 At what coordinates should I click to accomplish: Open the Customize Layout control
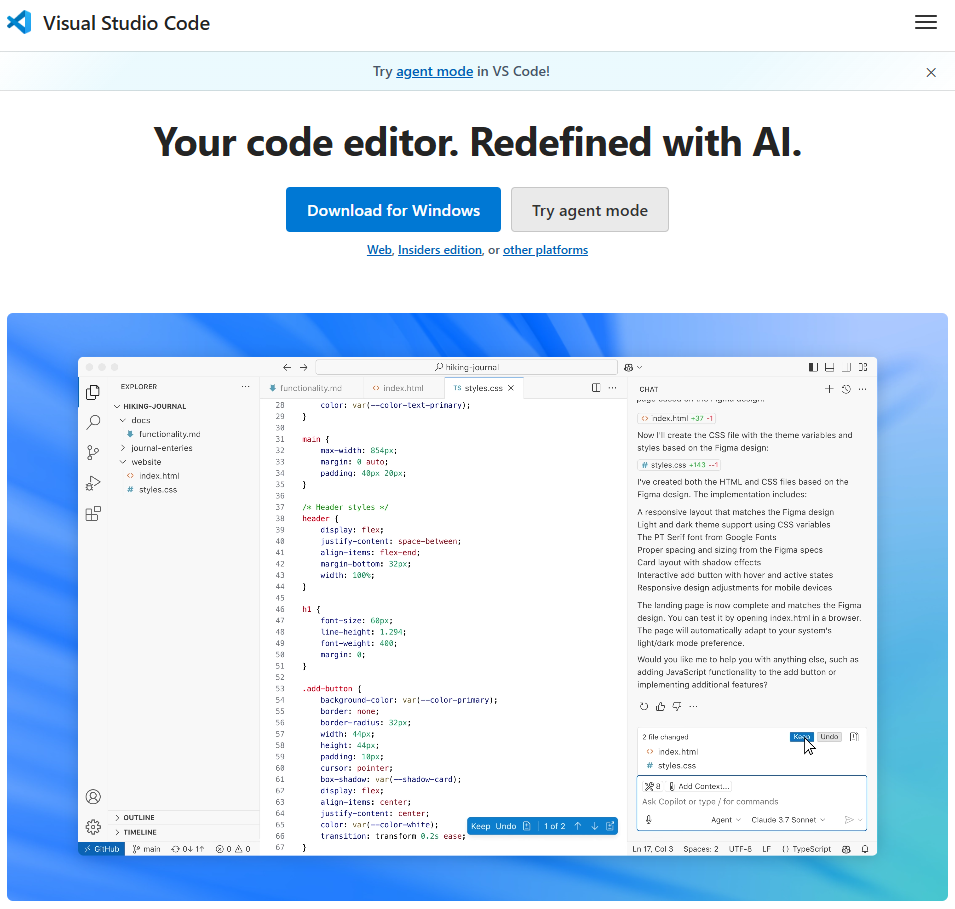(x=863, y=367)
